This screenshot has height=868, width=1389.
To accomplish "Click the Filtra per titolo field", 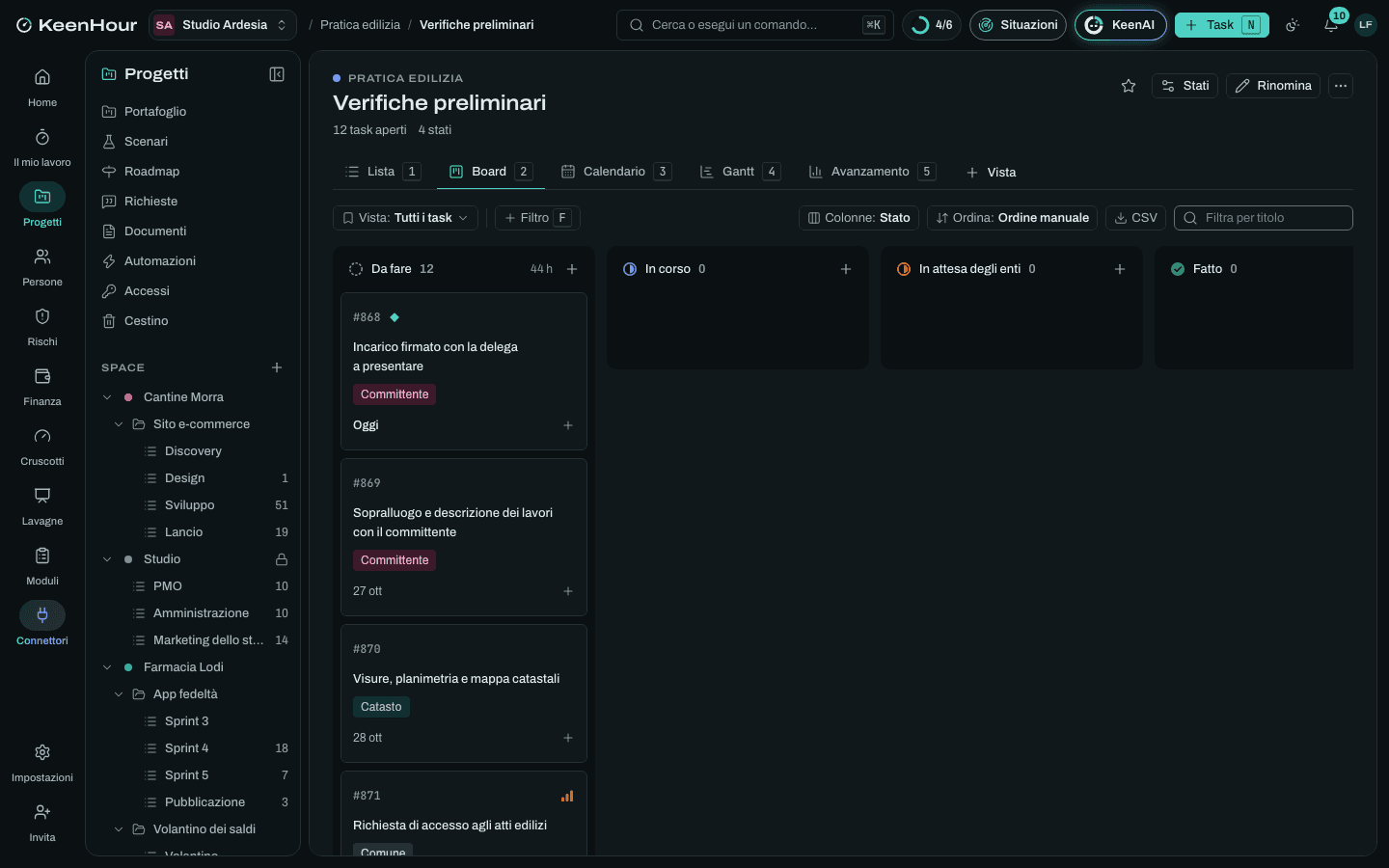I will click(x=1264, y=218).
